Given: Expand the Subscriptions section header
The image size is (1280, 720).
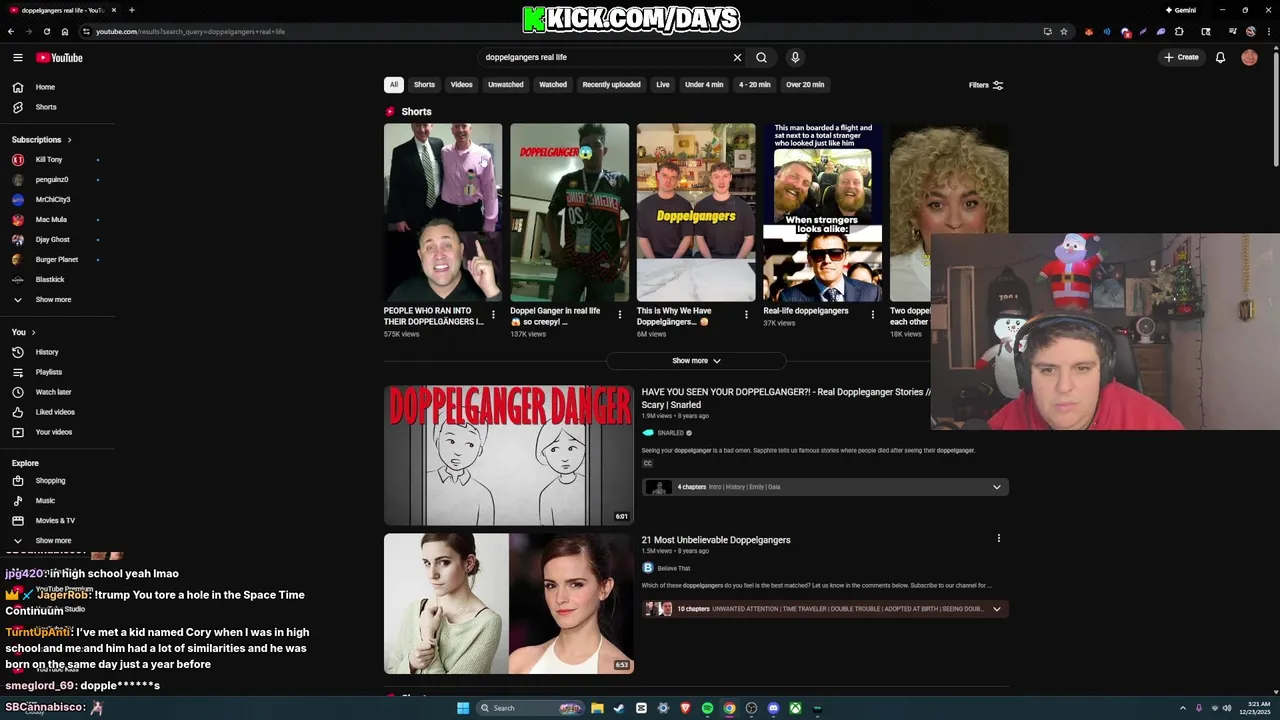Looking at the screenshot, I should click(x=42, y=140).
